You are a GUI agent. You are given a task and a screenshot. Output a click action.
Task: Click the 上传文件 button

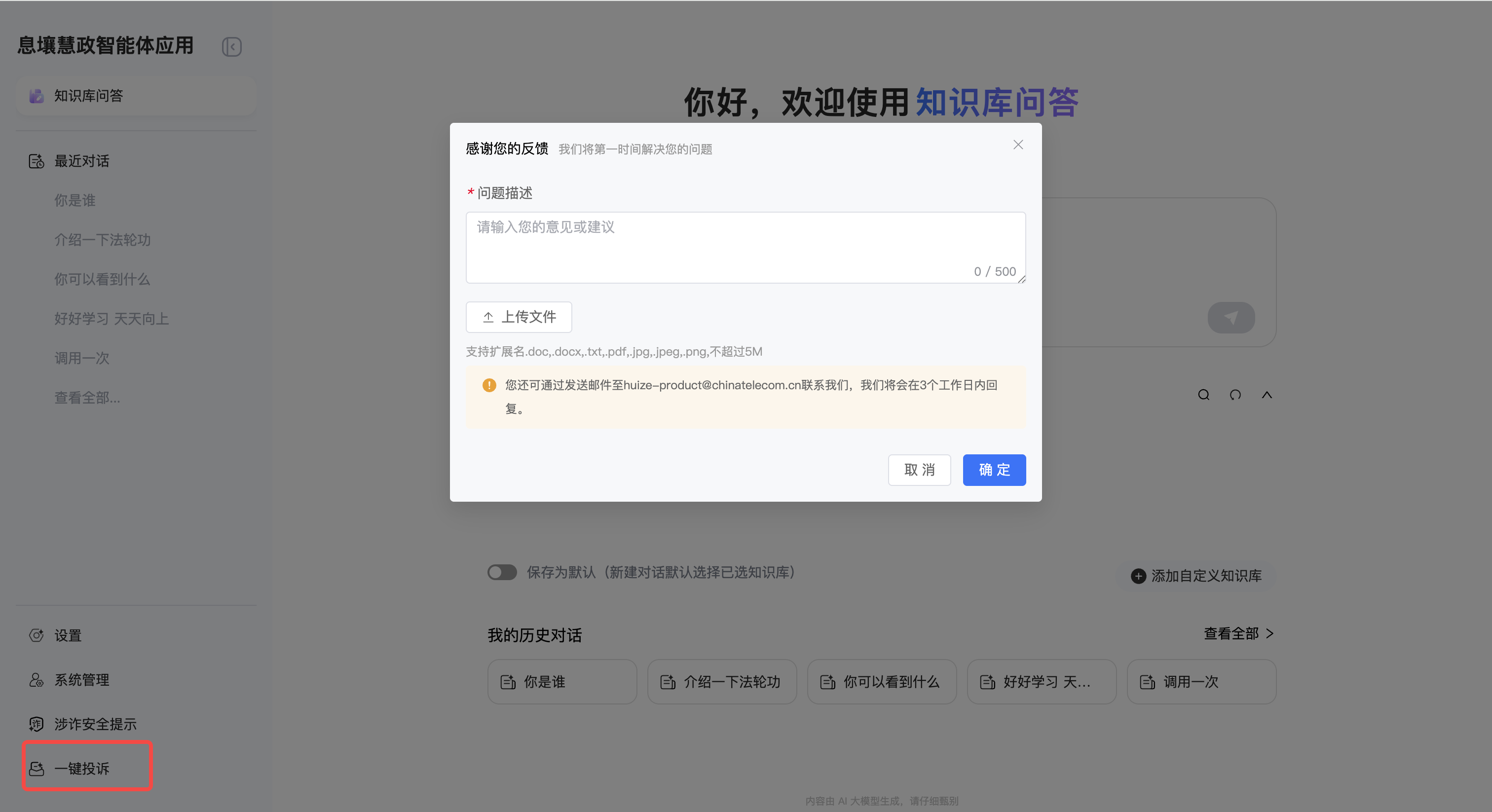[519, 317]
